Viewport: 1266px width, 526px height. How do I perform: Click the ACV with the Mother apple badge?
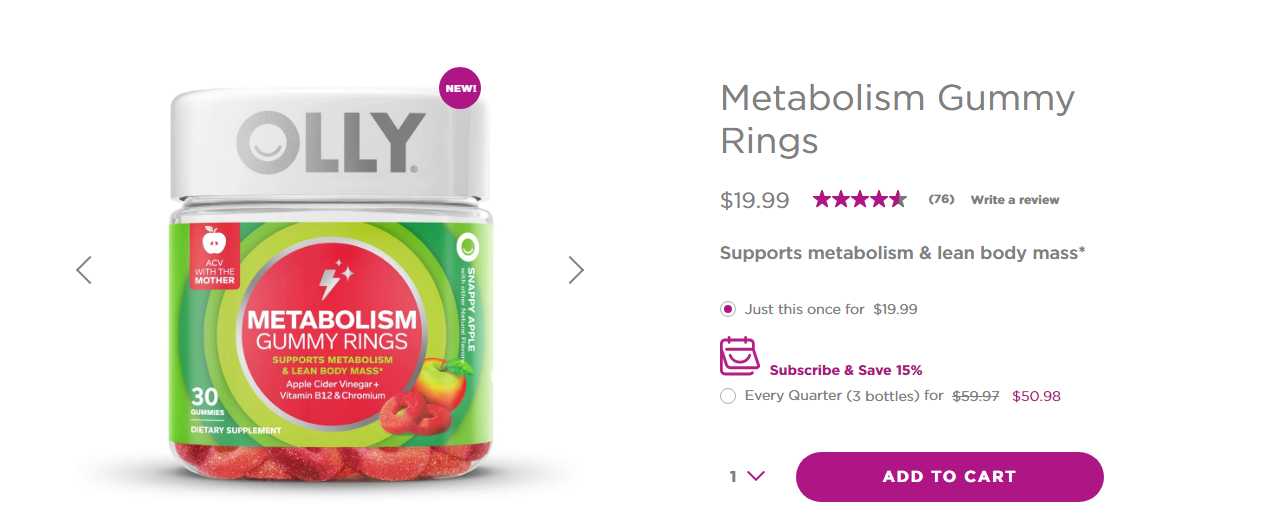tap(215, 257)
